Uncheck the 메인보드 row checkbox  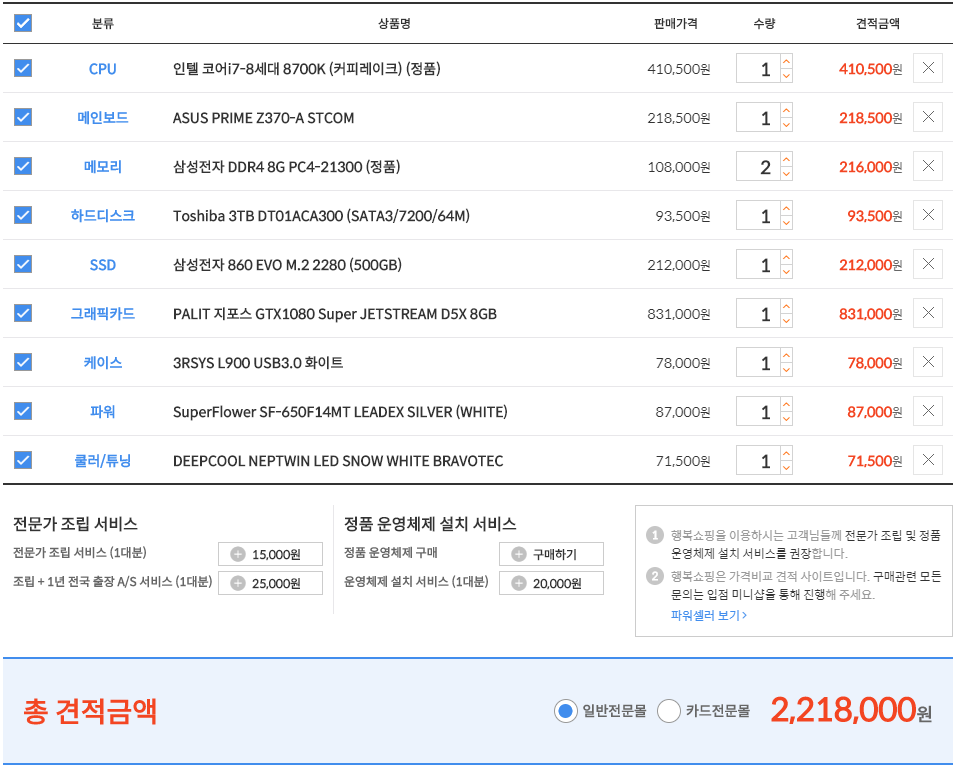point(23,117)
